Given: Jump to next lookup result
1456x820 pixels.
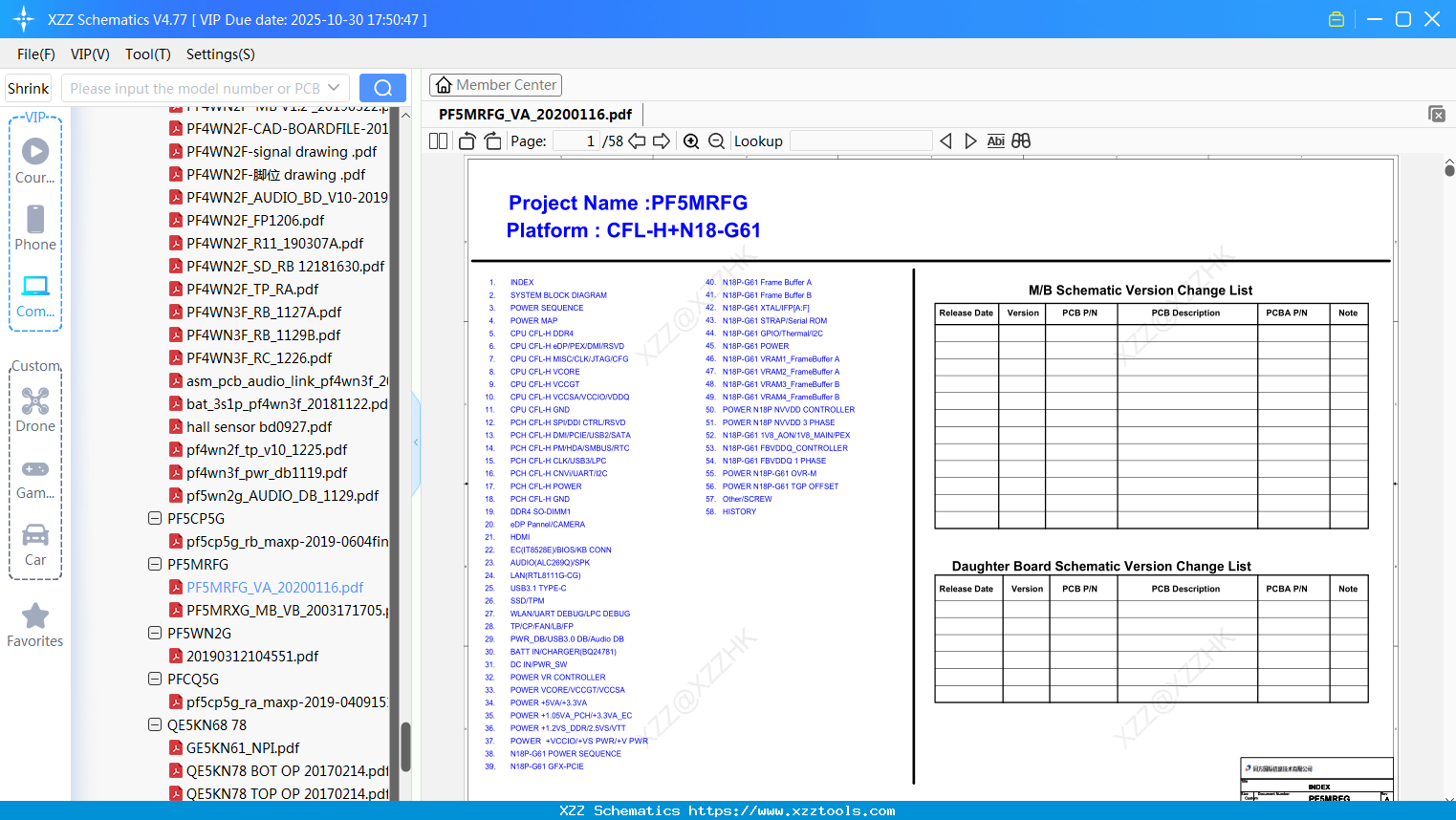Looking at the screenshot, I should pyautogui.click(x=970, y=140).
